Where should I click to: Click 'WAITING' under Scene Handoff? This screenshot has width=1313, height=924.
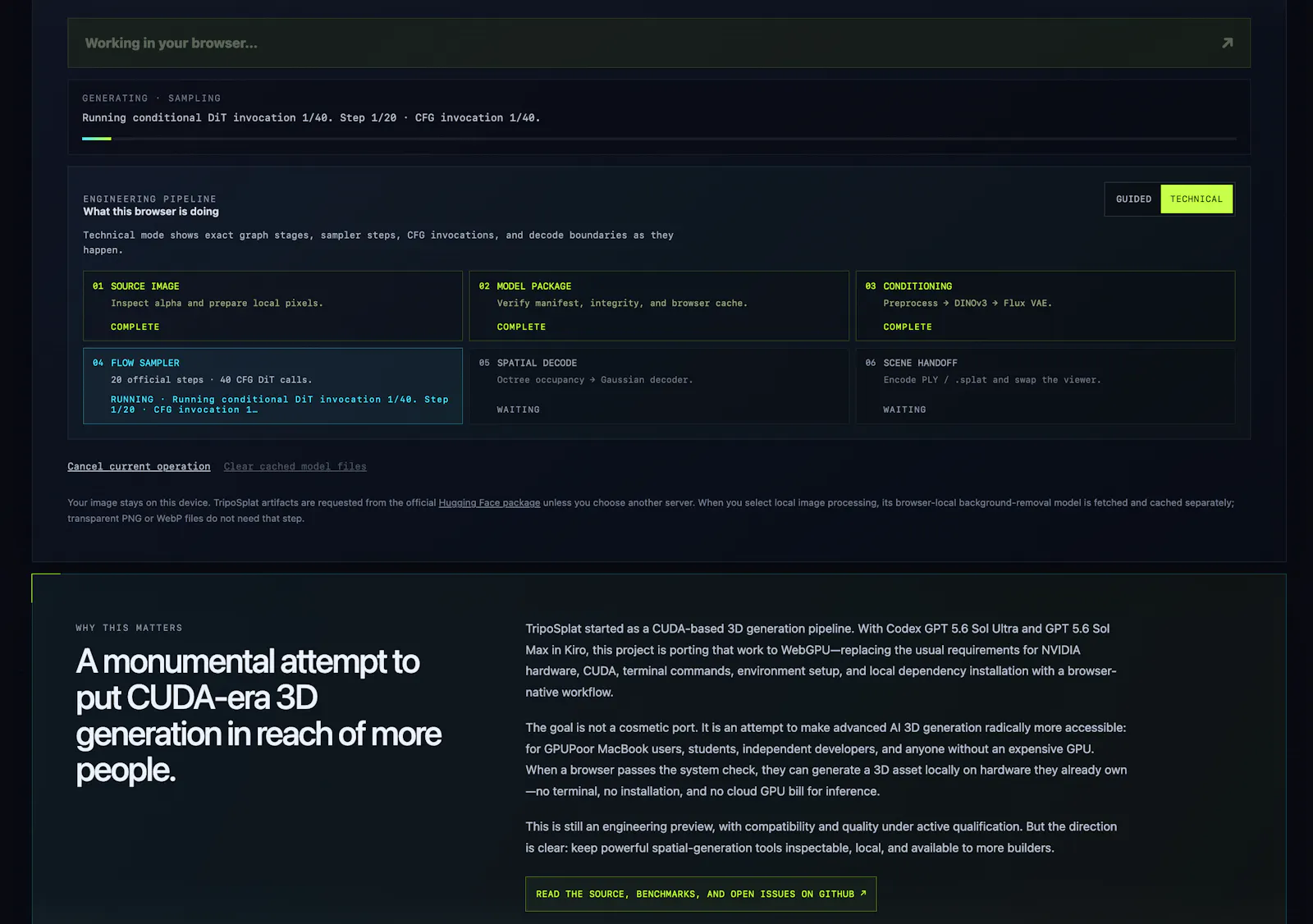904,409
